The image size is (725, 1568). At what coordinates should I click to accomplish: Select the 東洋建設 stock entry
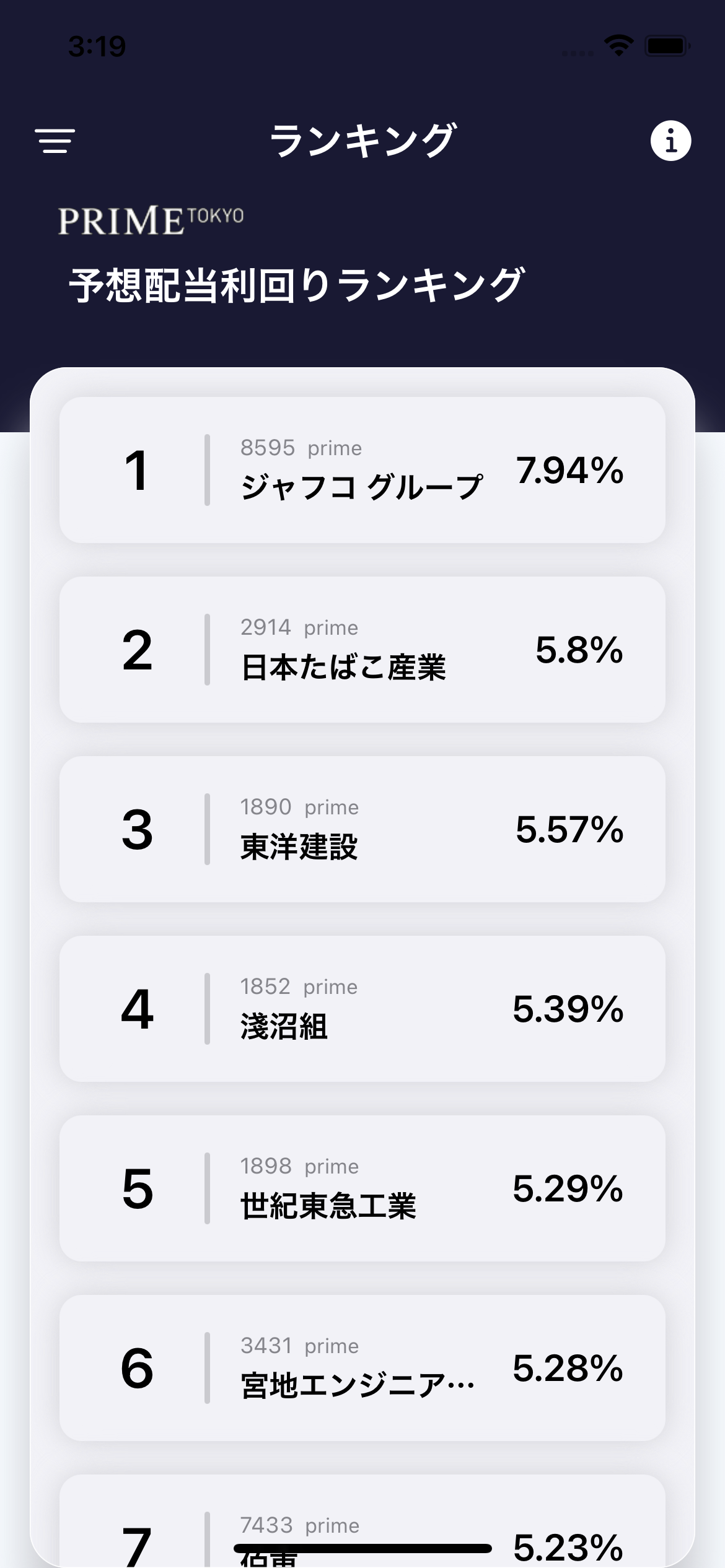click(x=362, y=829)
